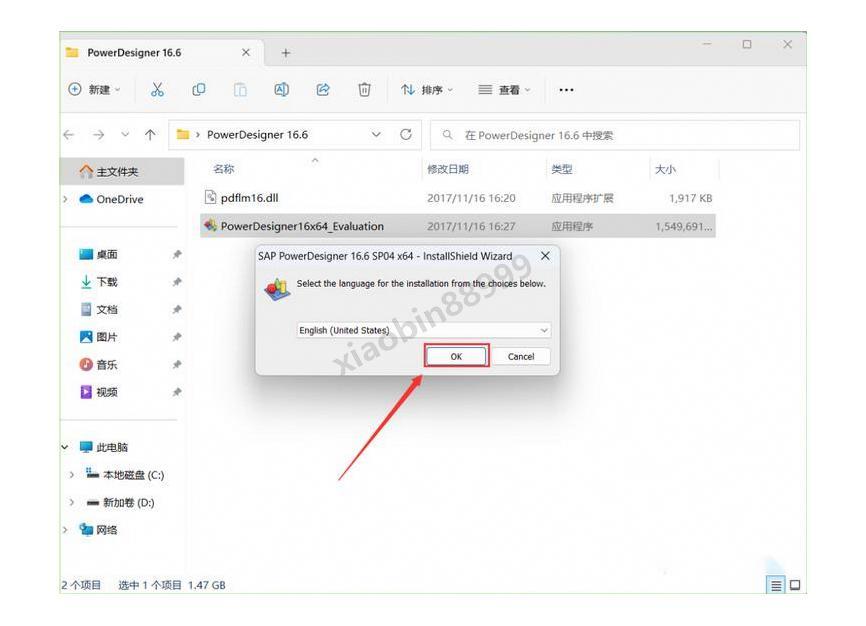Expand the 本地磁盘 (C:) node
Viewport: 866px width, 626px height.
coord(72,475)
